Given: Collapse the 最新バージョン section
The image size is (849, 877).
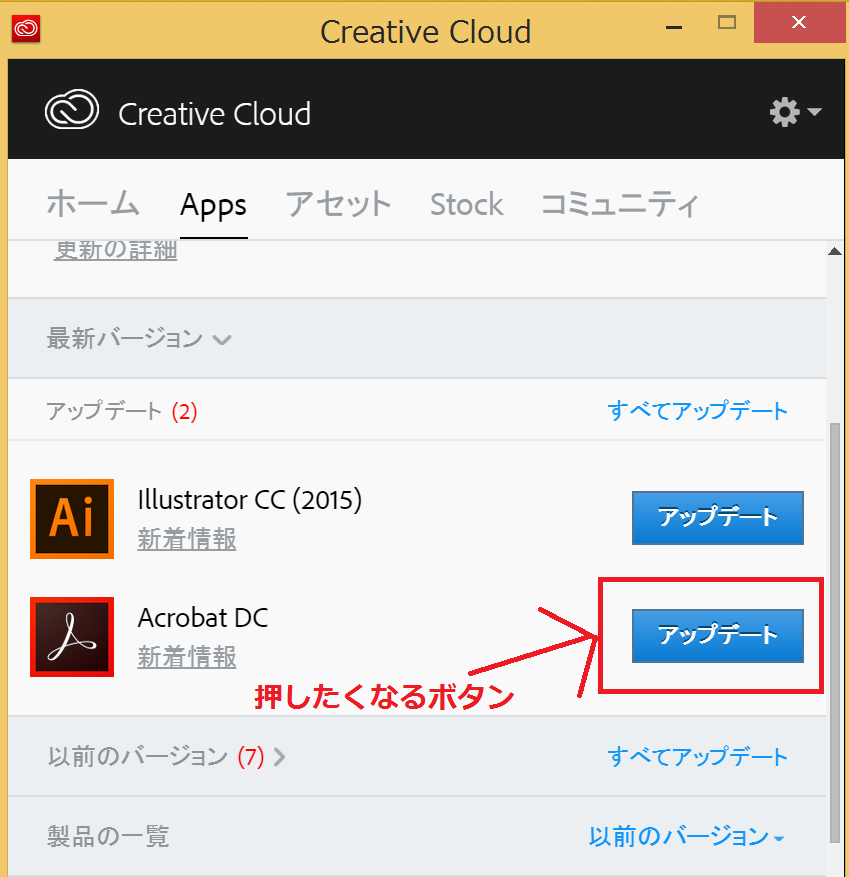Looking at the screenshot, I should pos(139,338).
